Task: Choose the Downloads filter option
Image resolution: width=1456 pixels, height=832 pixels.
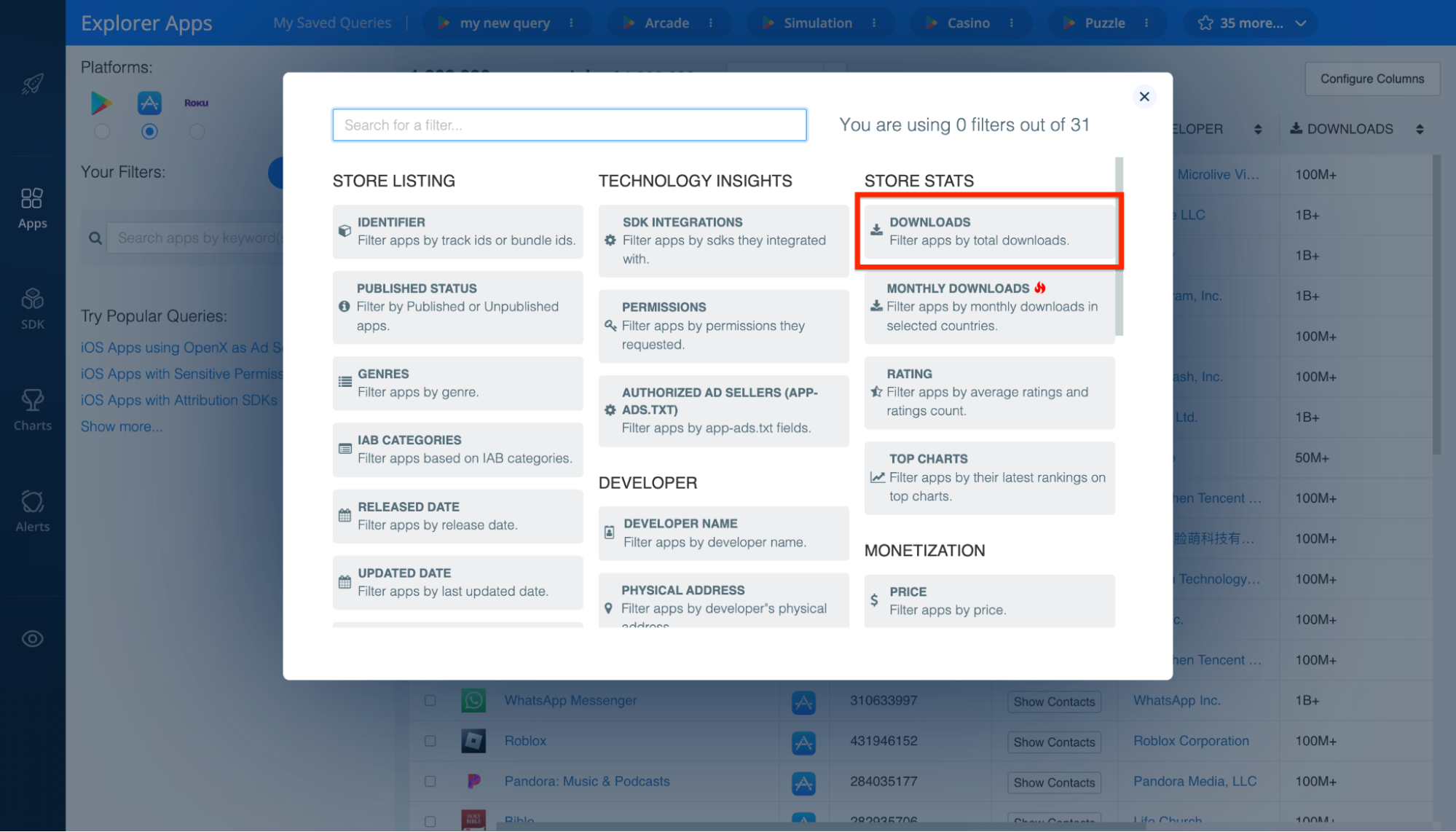Action: pyautogui.click(x=988, y=231)
